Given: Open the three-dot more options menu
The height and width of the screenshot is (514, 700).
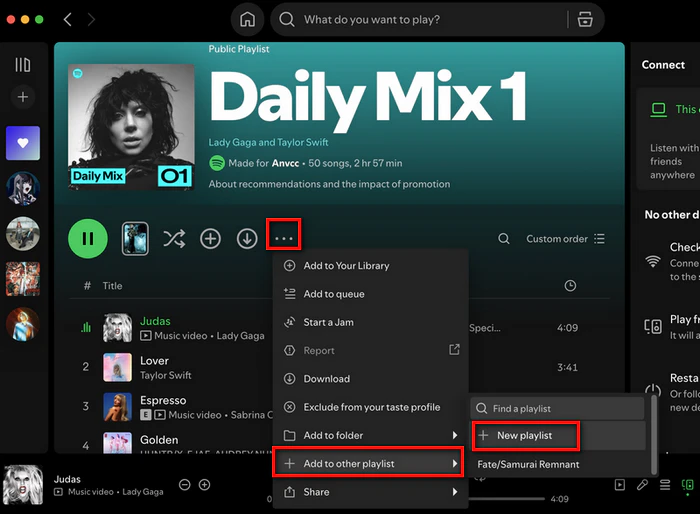Looking at the screenshot, I should coord(283,238).
